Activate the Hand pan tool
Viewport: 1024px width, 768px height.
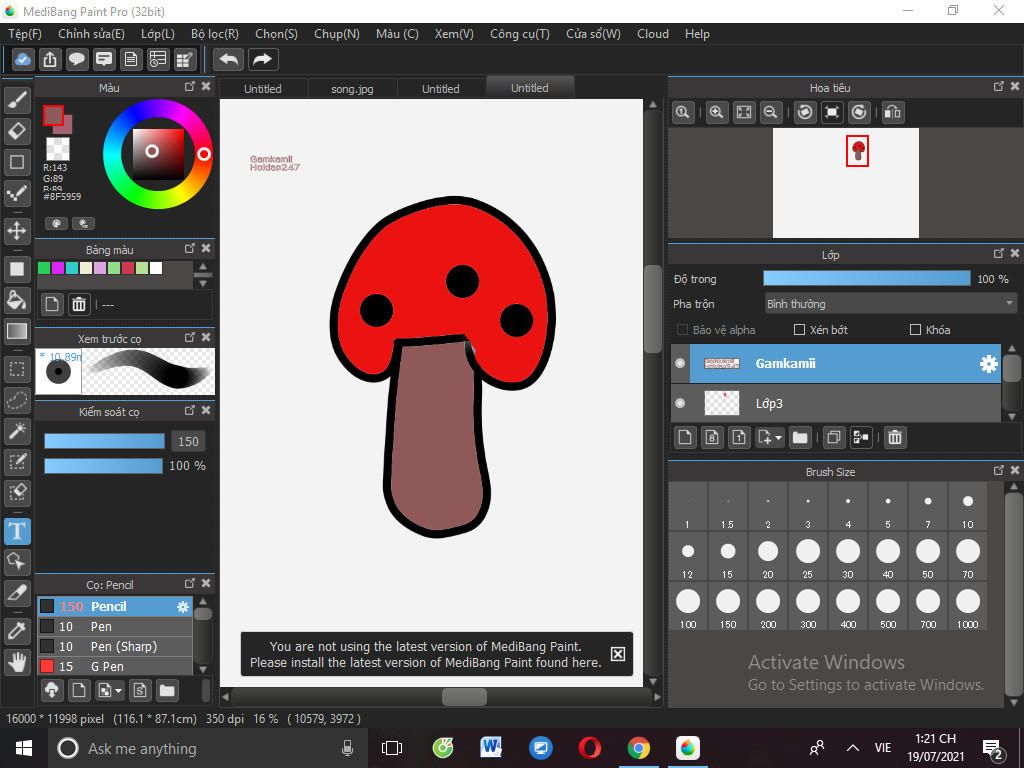pos(17,662)
